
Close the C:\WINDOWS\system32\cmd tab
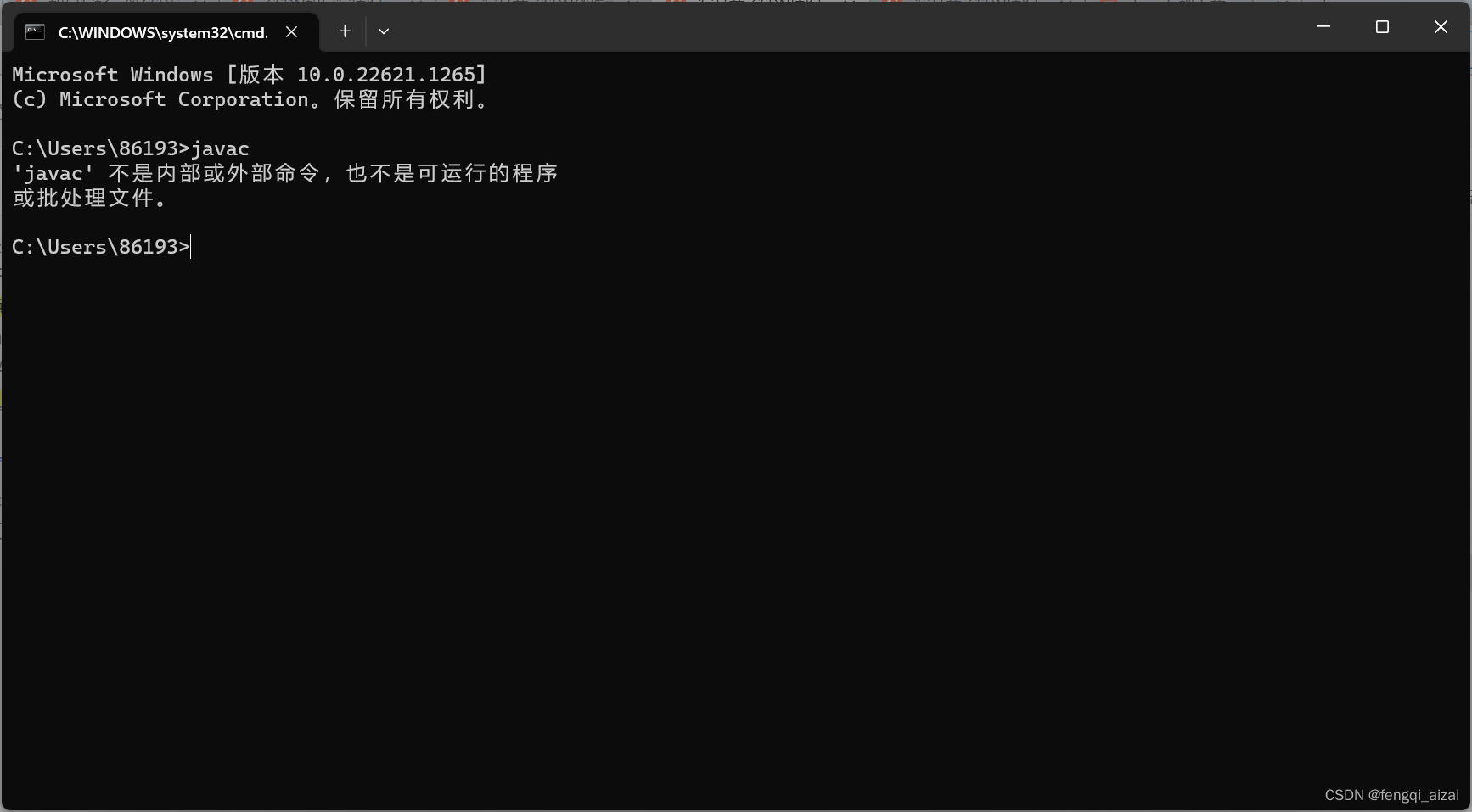291,31
